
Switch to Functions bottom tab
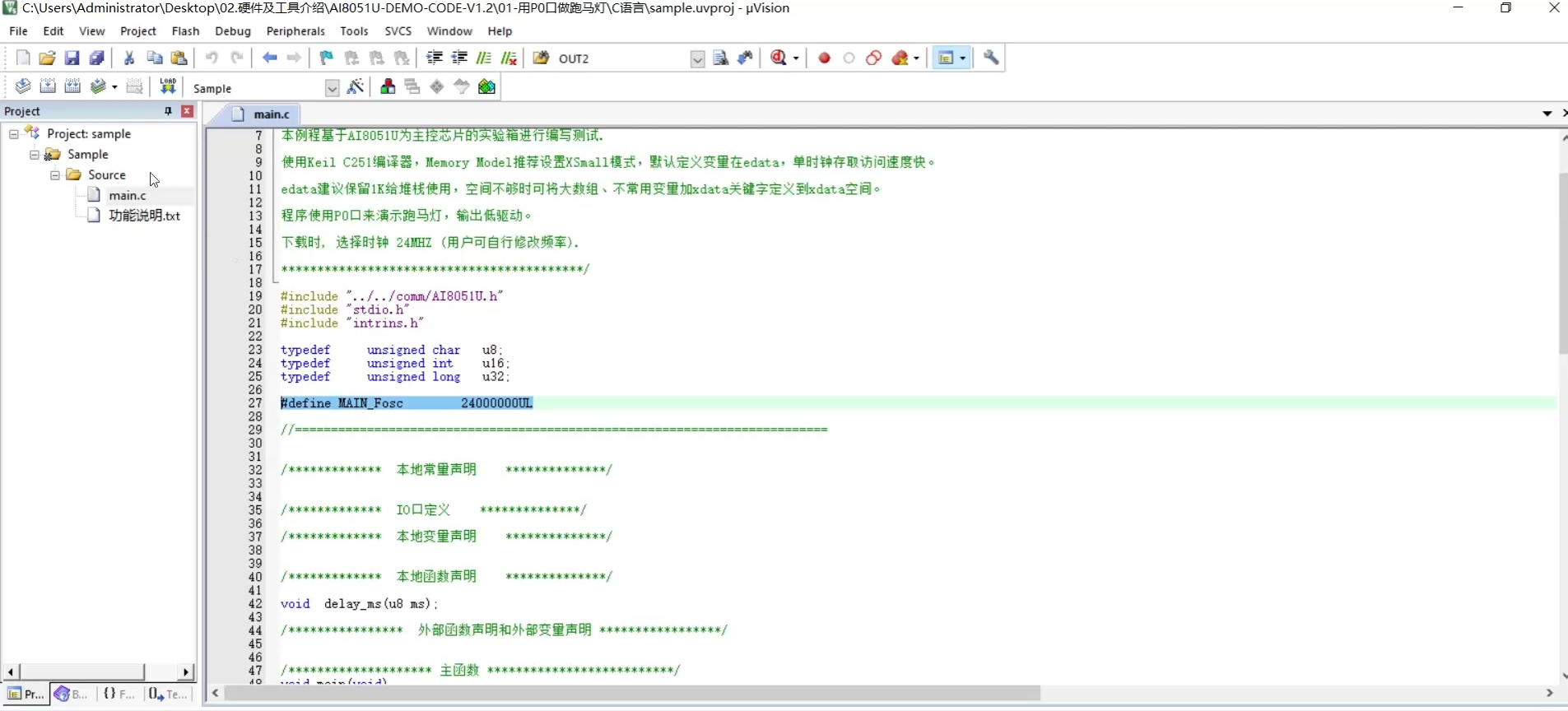119,695
